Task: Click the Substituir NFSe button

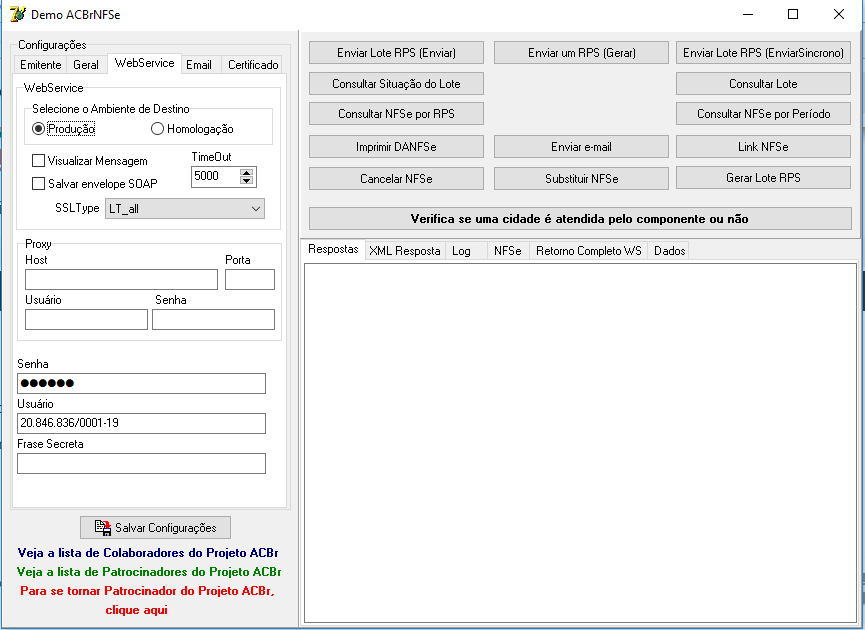Action: coord(581,178)
